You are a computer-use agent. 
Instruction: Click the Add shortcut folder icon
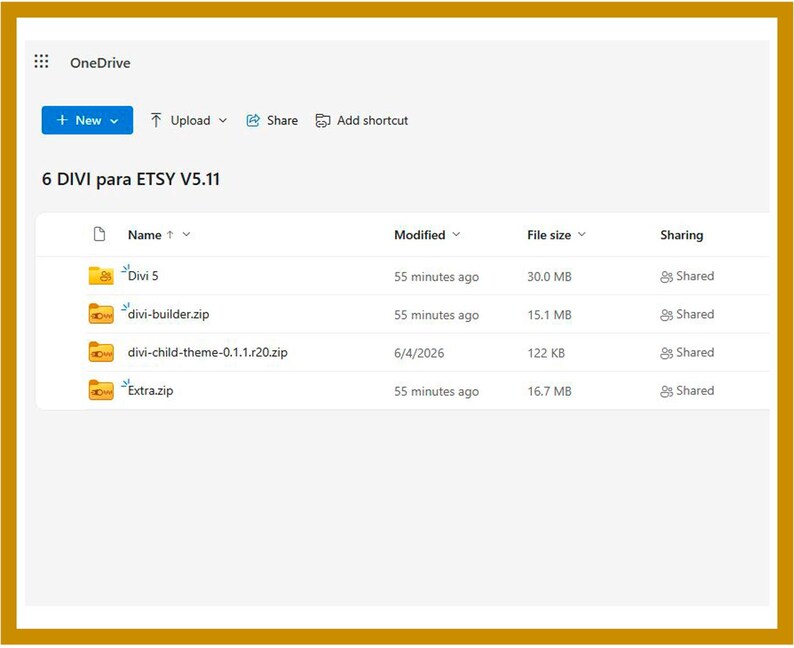tap(323, 120)
